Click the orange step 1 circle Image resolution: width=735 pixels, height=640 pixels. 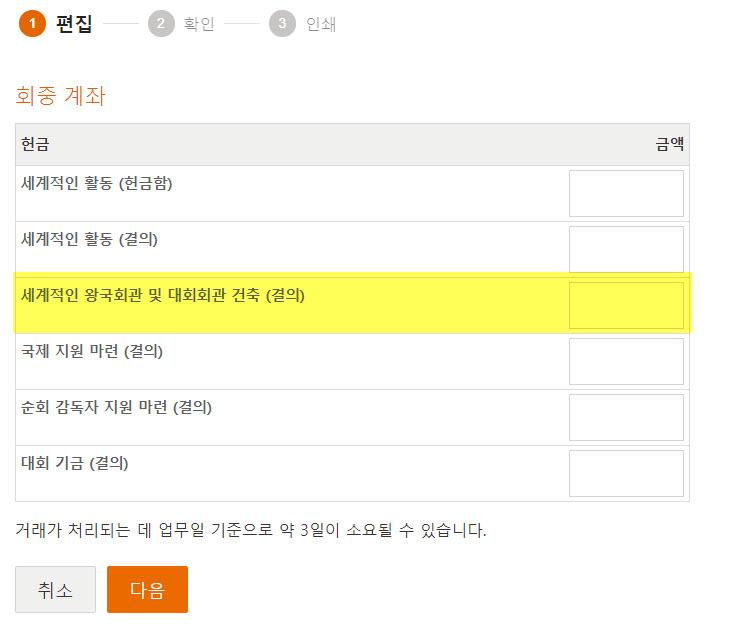(32, 24)
